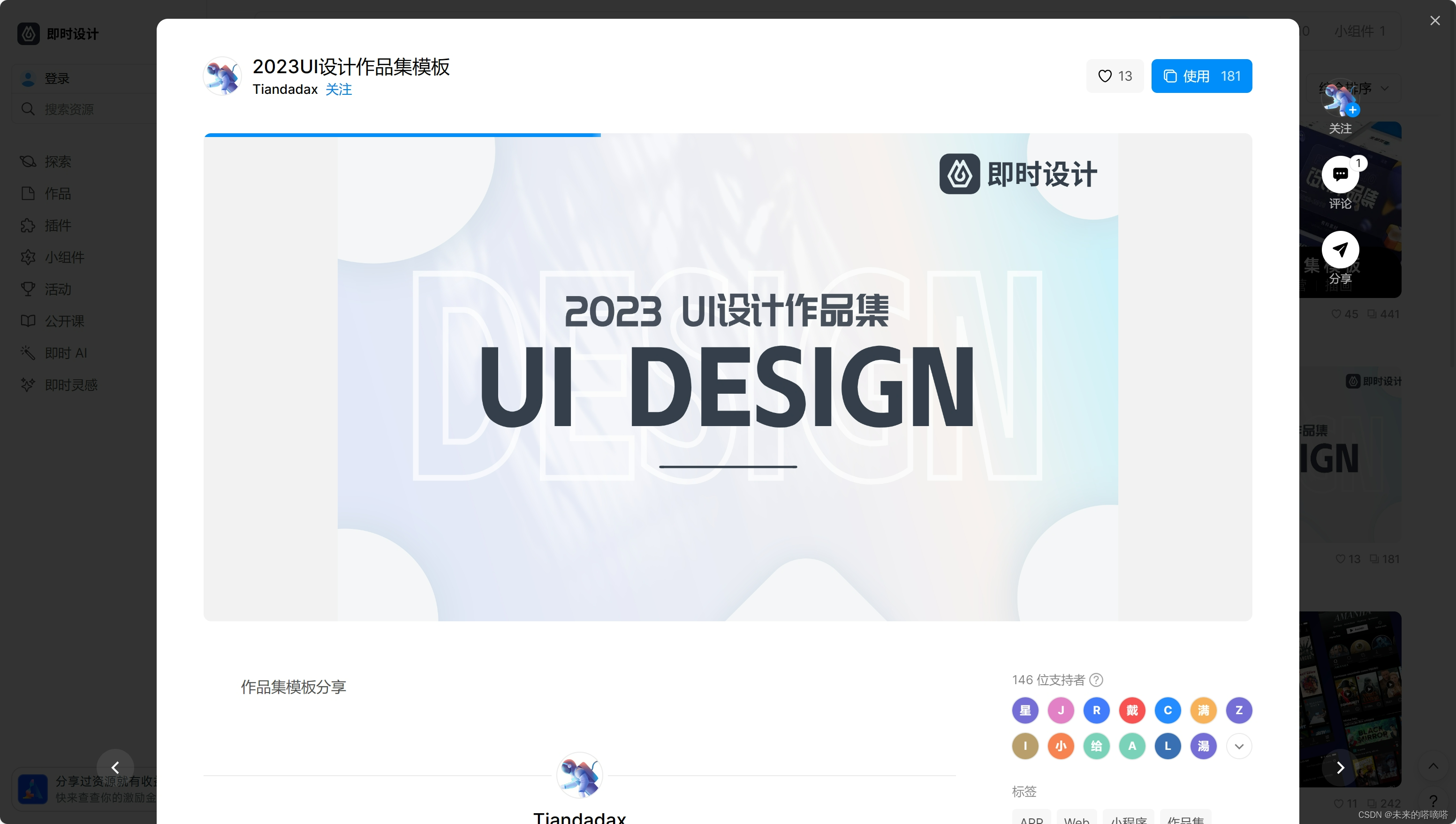Share the template with paper plane icon
The height and width of the screenshot is (824, 1456).
(1340, 250)
